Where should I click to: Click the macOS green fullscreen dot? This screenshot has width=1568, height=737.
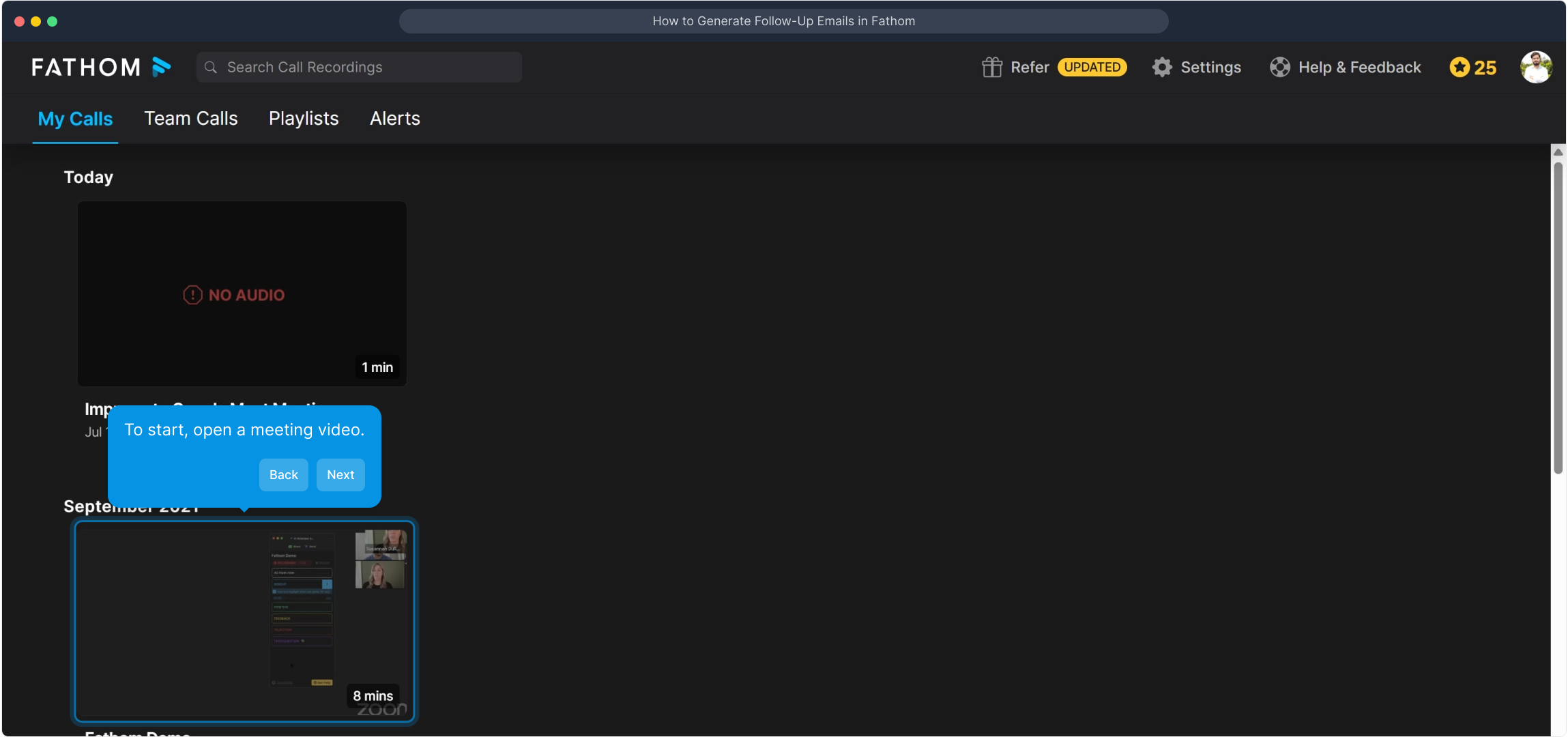[53, 21]
